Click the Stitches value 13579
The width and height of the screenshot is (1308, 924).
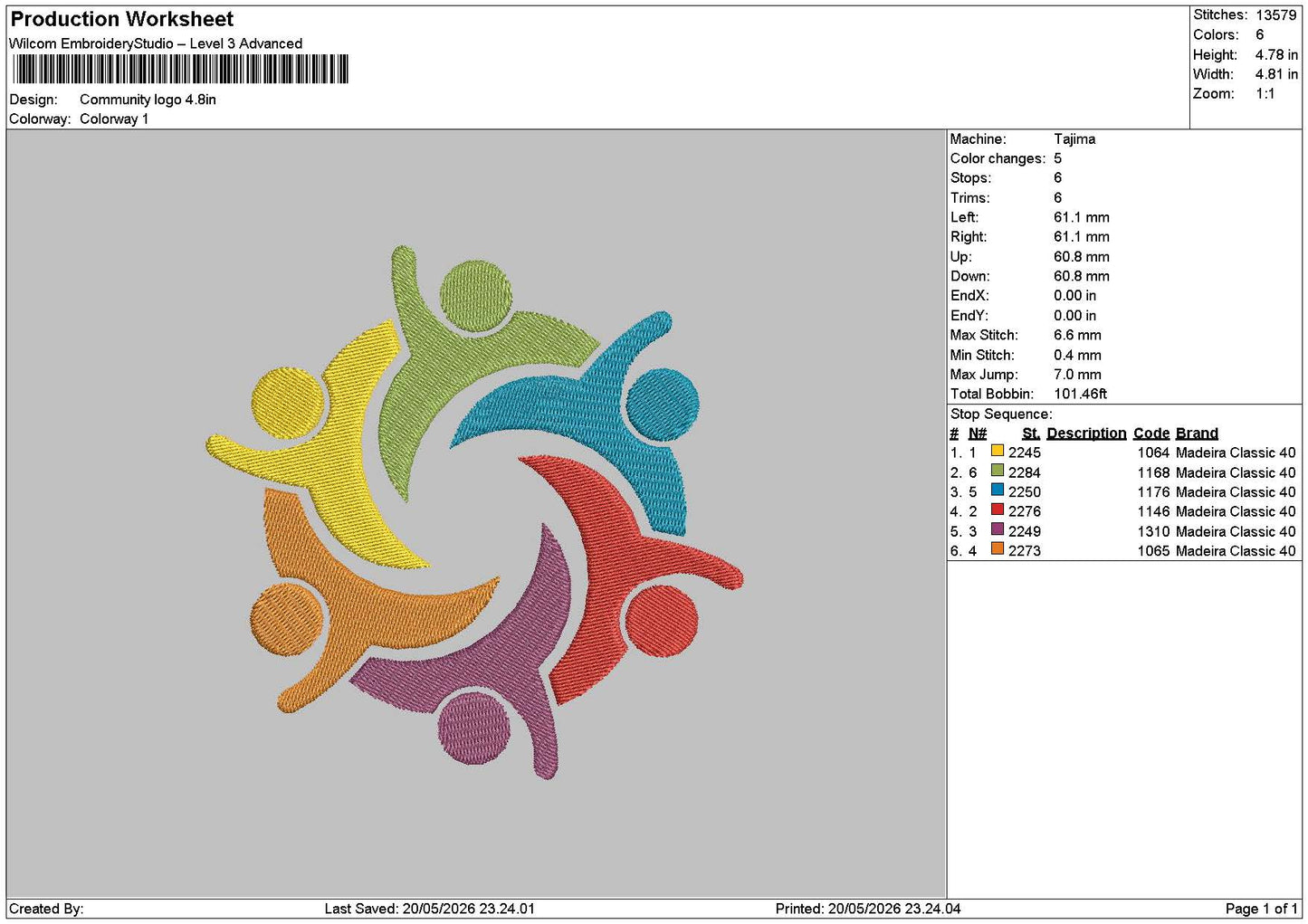pos(1275,15)
